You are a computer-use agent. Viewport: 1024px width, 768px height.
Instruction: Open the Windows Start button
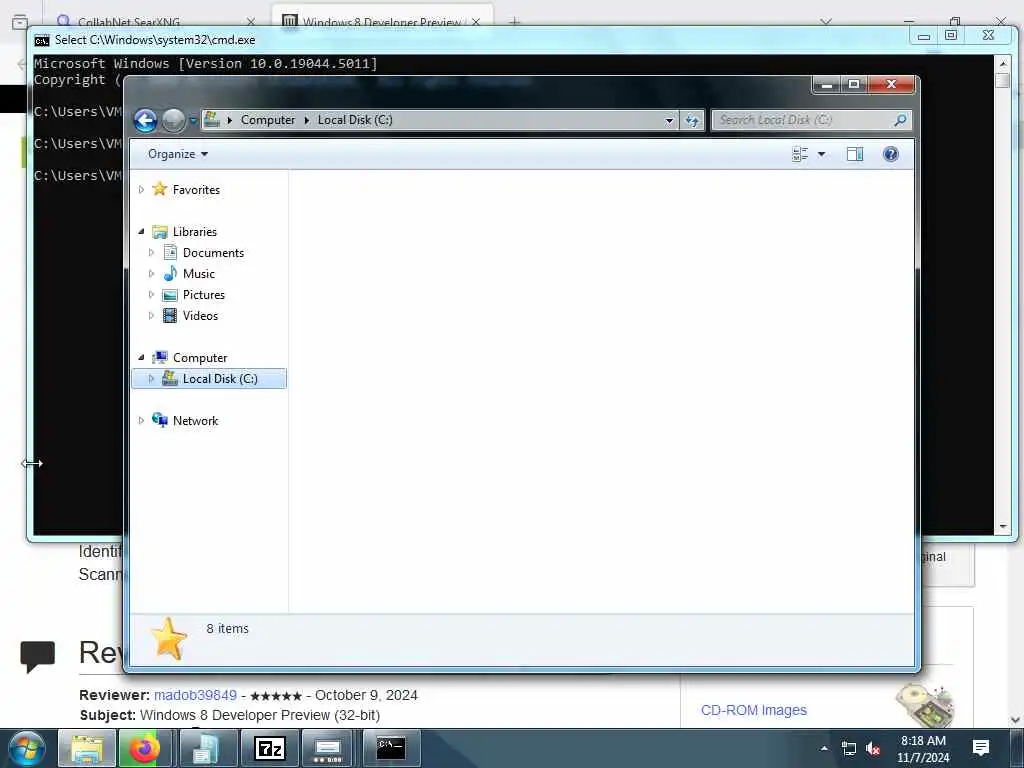[x=26, y=748]
